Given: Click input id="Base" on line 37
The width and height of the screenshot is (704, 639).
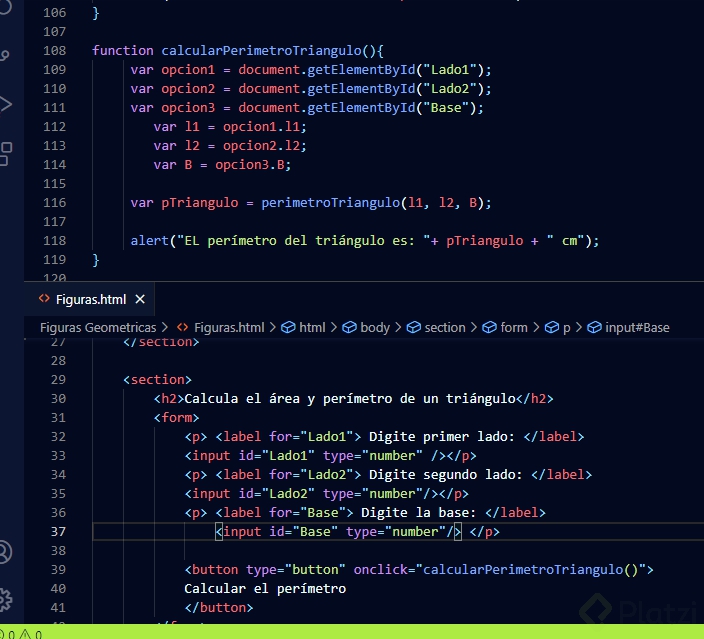Looking at the screenshot, I should tap(338, 532).
